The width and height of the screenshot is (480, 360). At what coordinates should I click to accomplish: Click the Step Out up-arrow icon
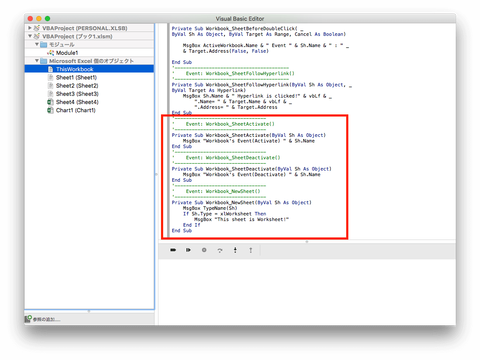(251, 250)
